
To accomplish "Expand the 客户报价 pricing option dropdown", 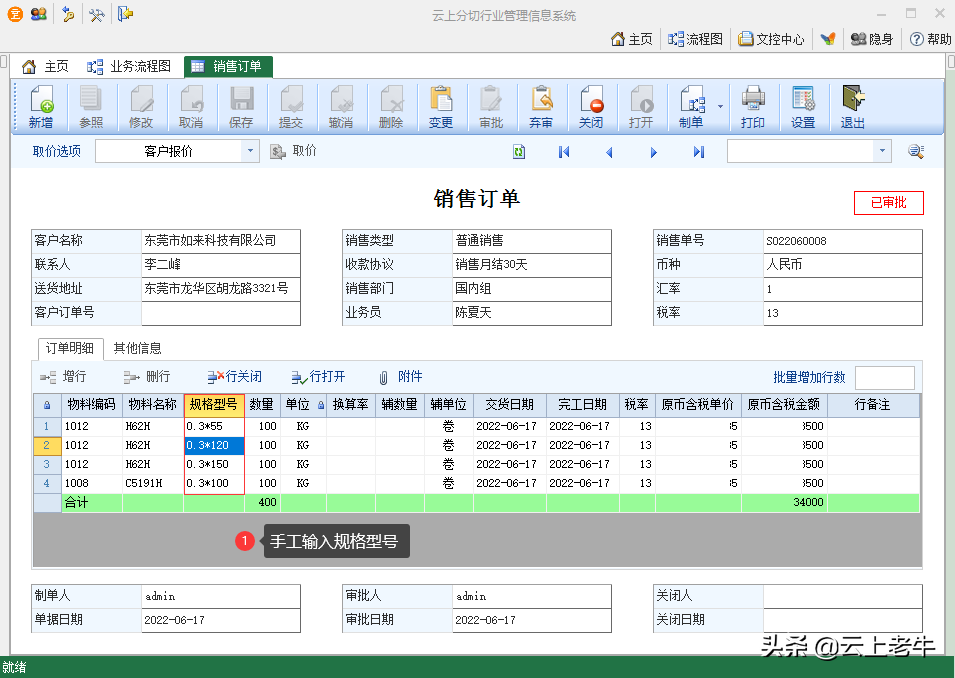I will (250, 151).
